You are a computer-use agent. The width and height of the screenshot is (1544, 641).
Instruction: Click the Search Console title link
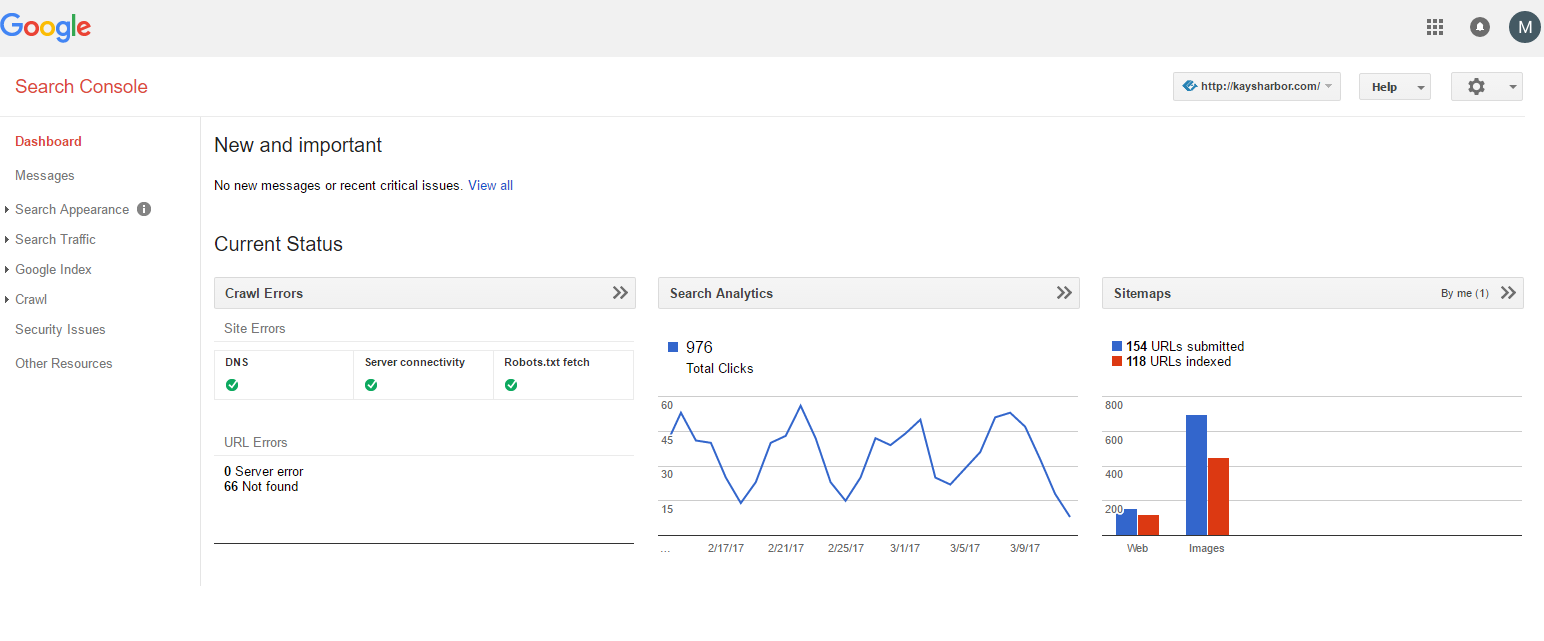tap(81, 87)
